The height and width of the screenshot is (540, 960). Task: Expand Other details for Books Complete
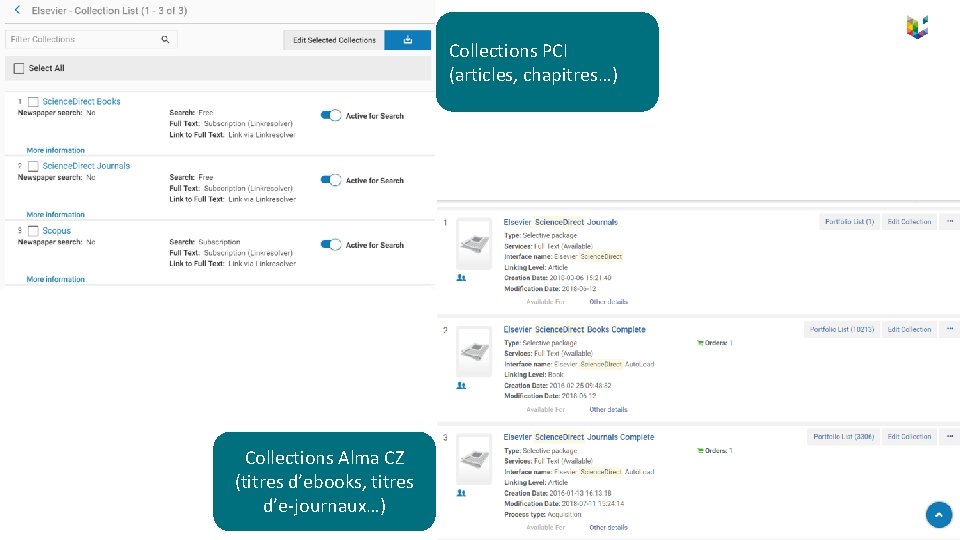pos(608,410)
